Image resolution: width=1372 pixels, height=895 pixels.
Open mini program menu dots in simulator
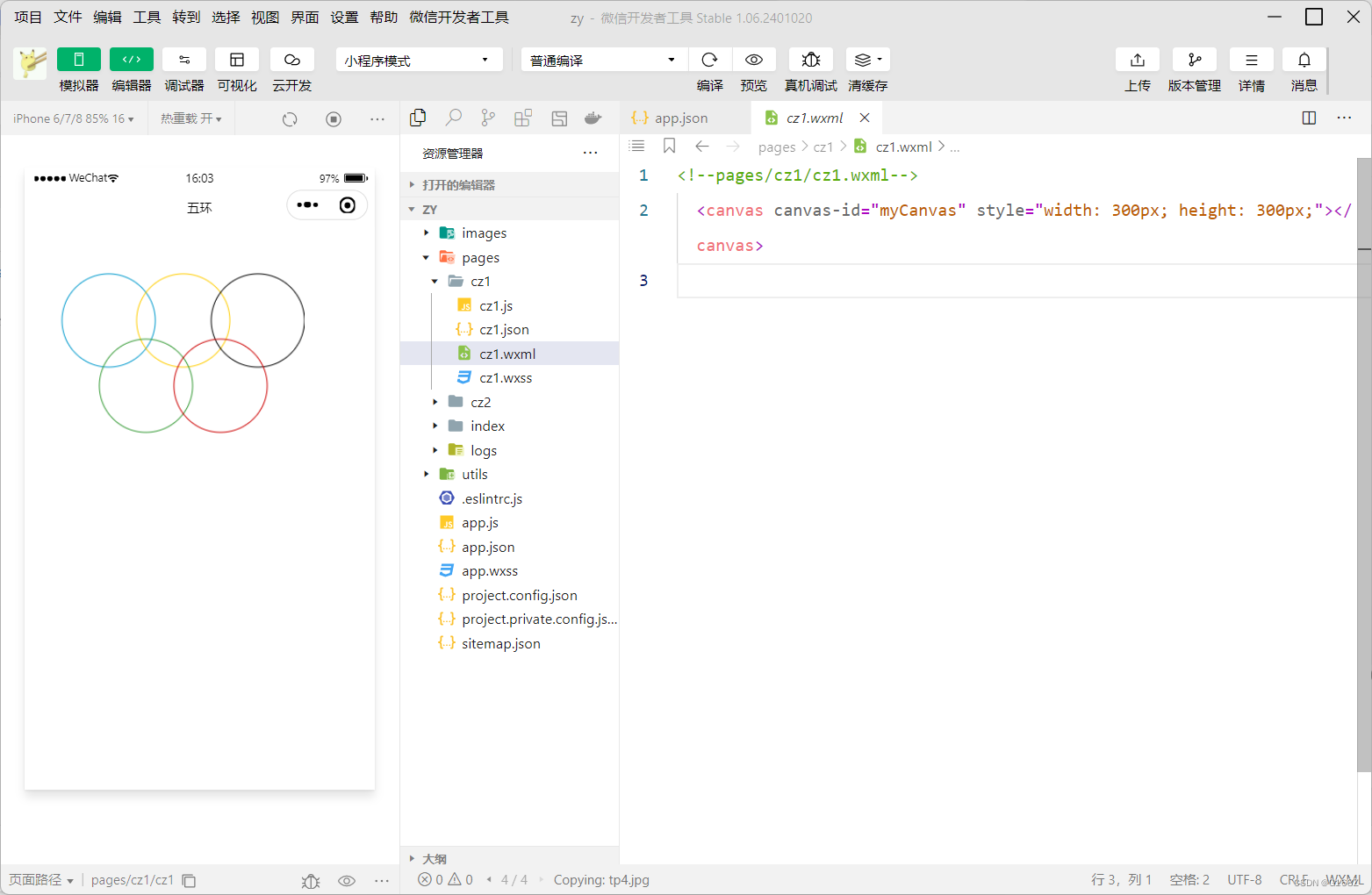click(307, 205)
